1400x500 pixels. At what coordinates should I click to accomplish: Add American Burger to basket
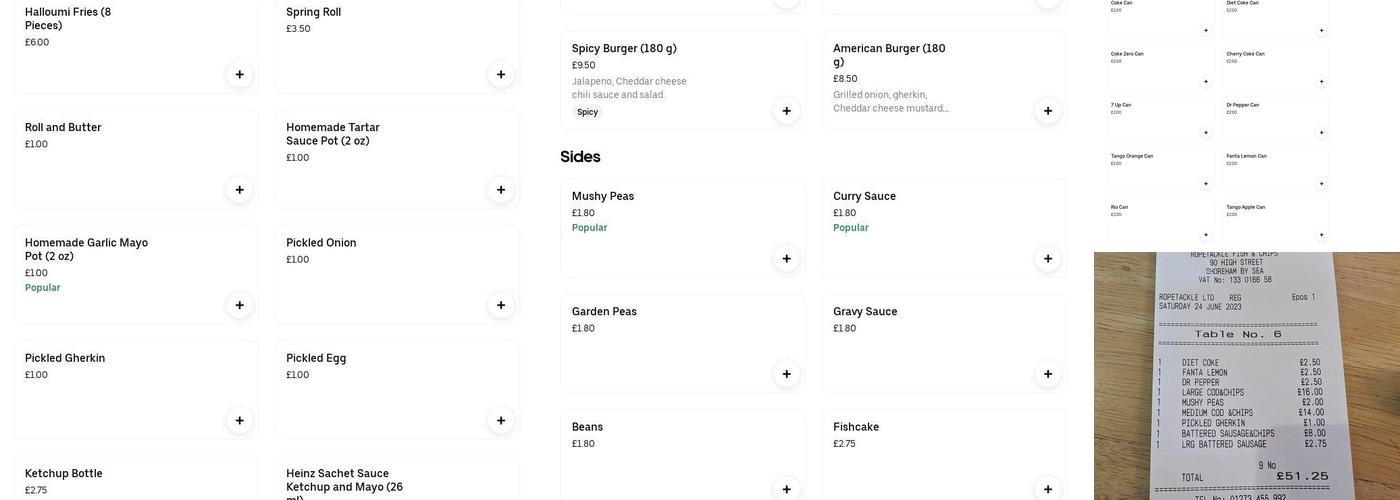(x=1048, y=111)
